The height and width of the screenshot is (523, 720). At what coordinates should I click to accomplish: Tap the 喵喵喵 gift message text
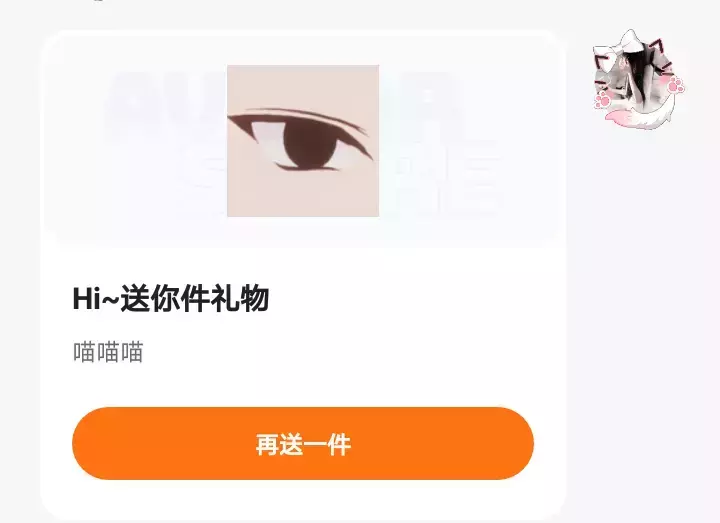108,352
